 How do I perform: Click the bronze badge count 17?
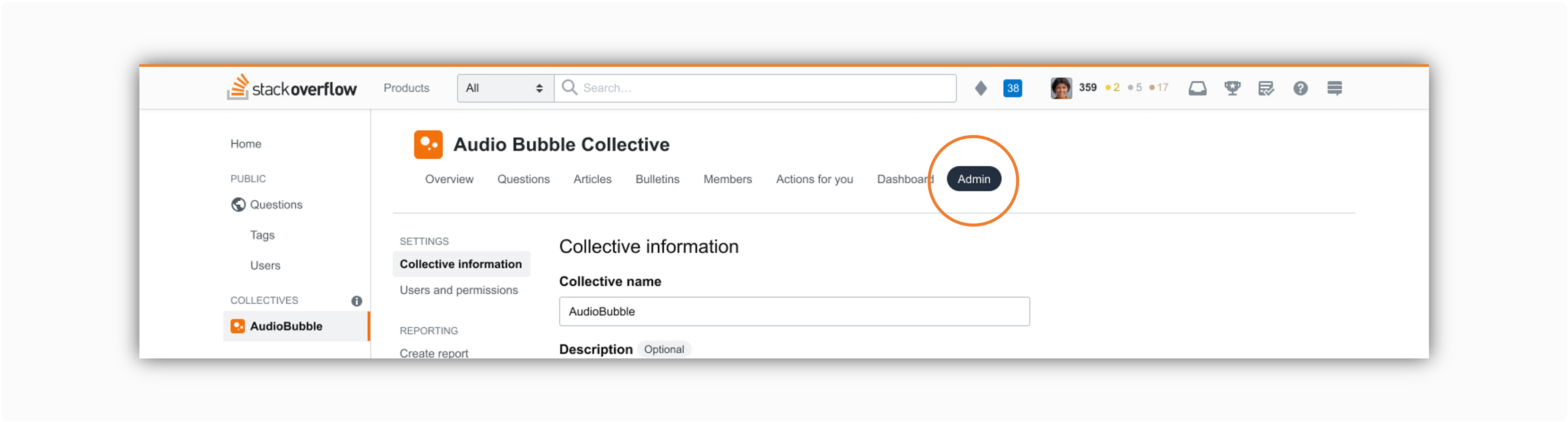pos(1158,88)
